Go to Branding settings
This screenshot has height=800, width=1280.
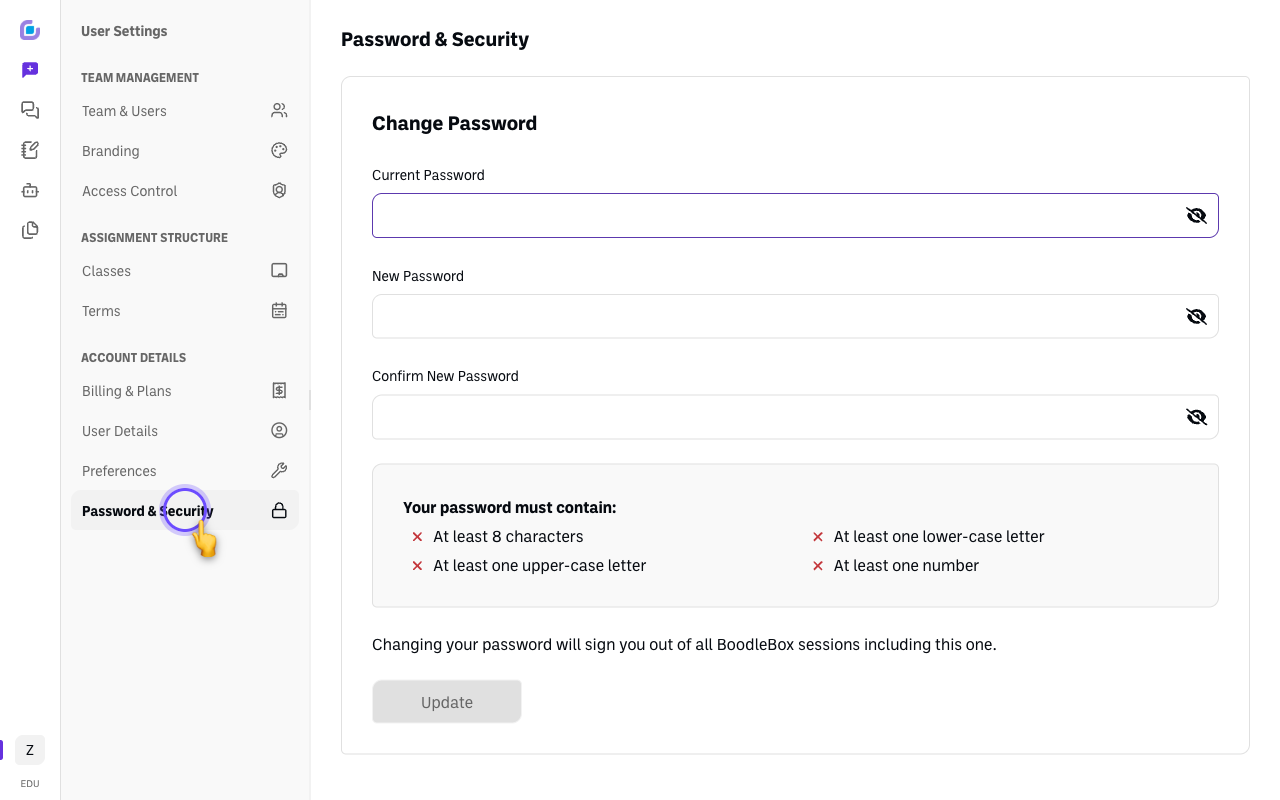185,151
